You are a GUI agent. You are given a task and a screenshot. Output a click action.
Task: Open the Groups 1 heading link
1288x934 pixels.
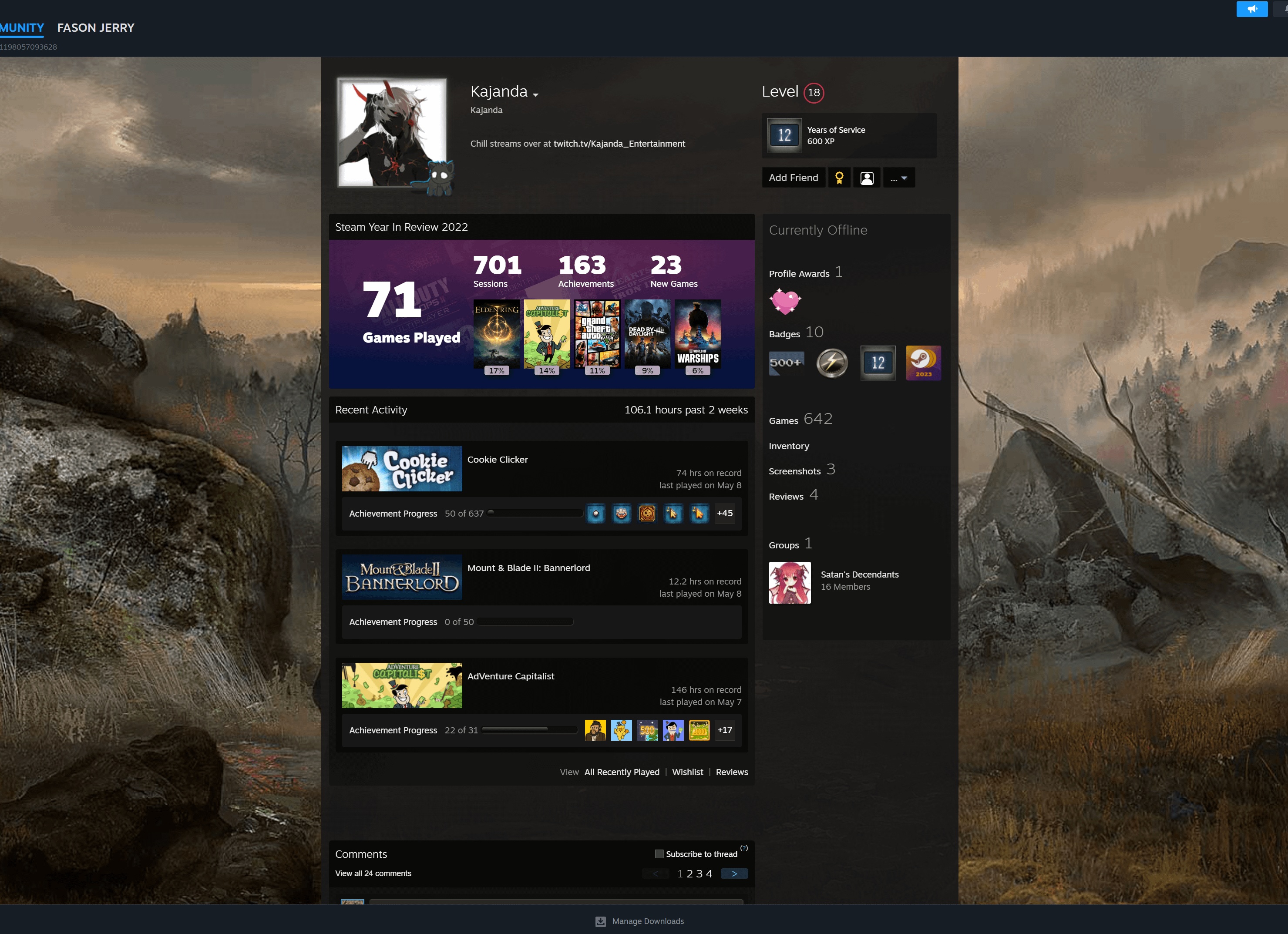[790, 544]
